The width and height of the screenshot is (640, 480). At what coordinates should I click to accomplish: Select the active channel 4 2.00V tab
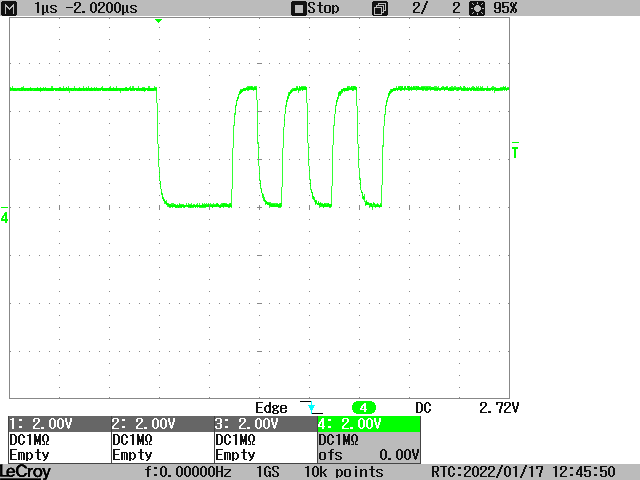tap(369, 424)
